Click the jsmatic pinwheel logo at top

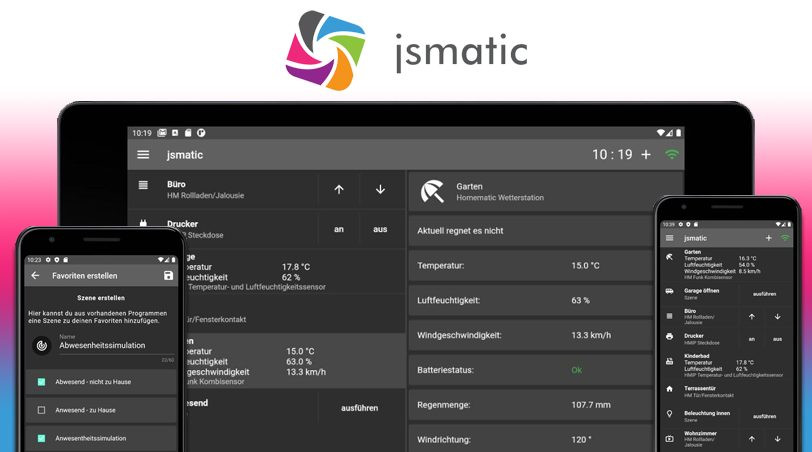(326, 50)
